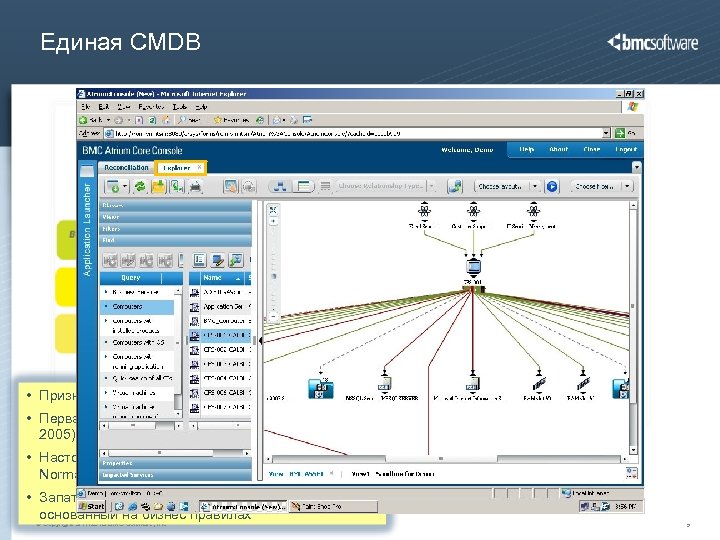Viewport: 720px width, 540px height.
Task: Open the Choose Layout dropdown
Action: tap(507, 186)
